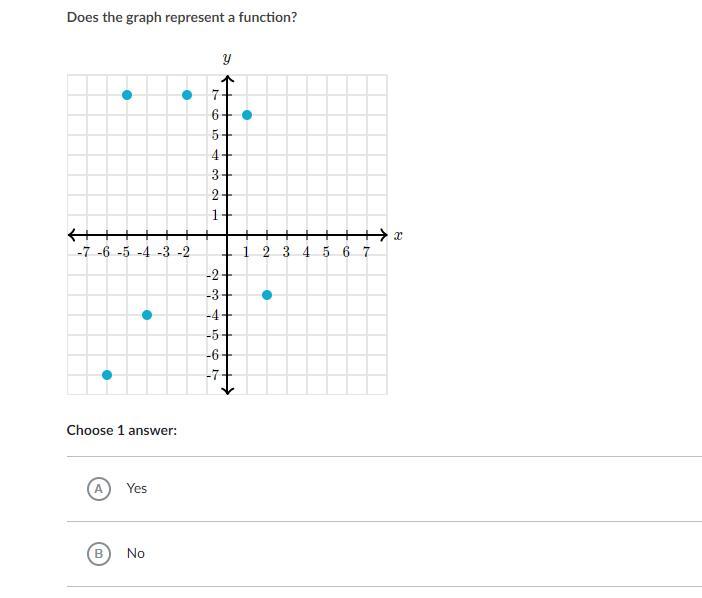Click the y-axis bottom arrowhead
The height and width of the screenshot is (598, 702).
tap(227, 389)
